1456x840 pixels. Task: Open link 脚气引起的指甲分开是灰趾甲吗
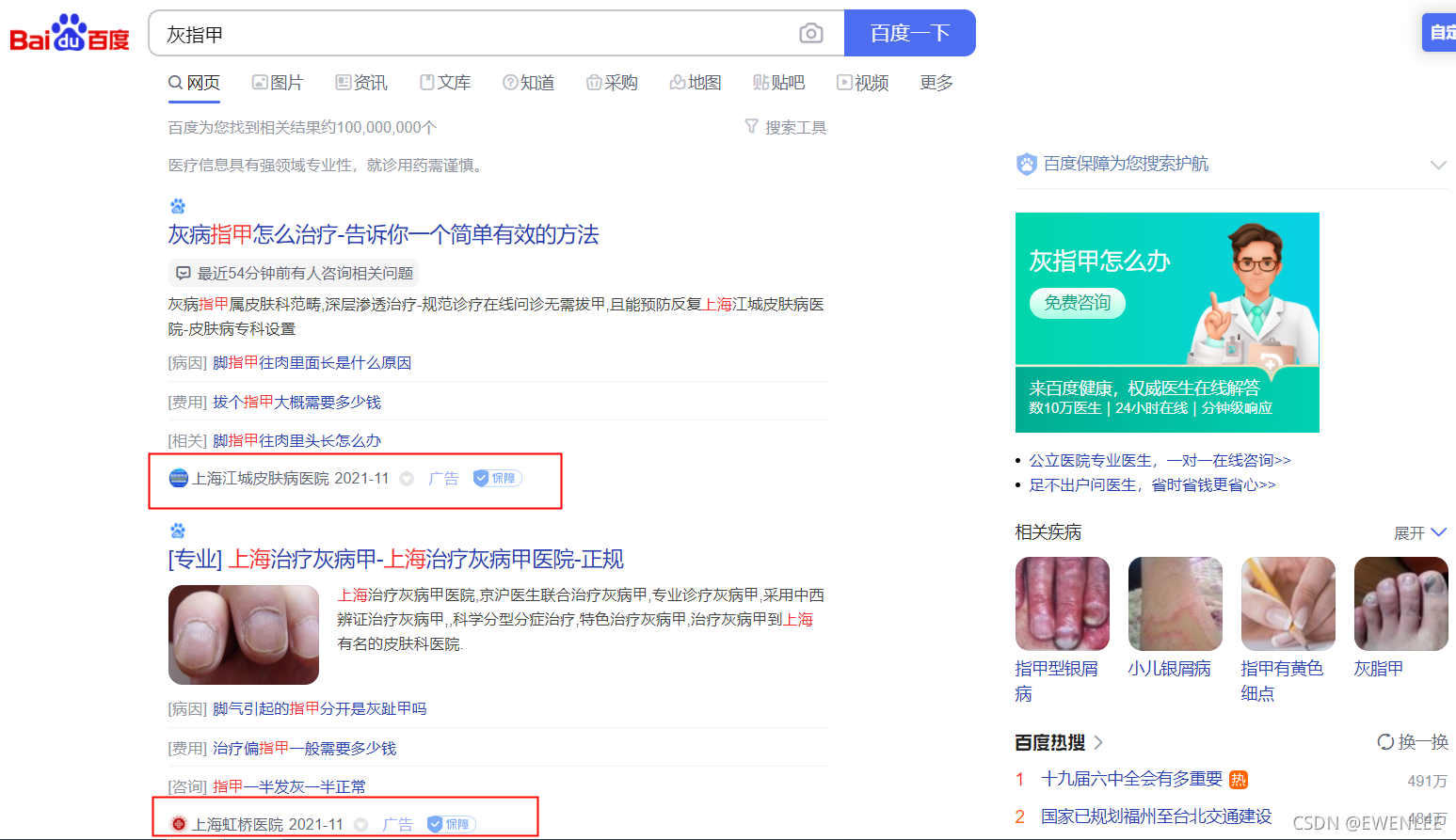(320, 708)
